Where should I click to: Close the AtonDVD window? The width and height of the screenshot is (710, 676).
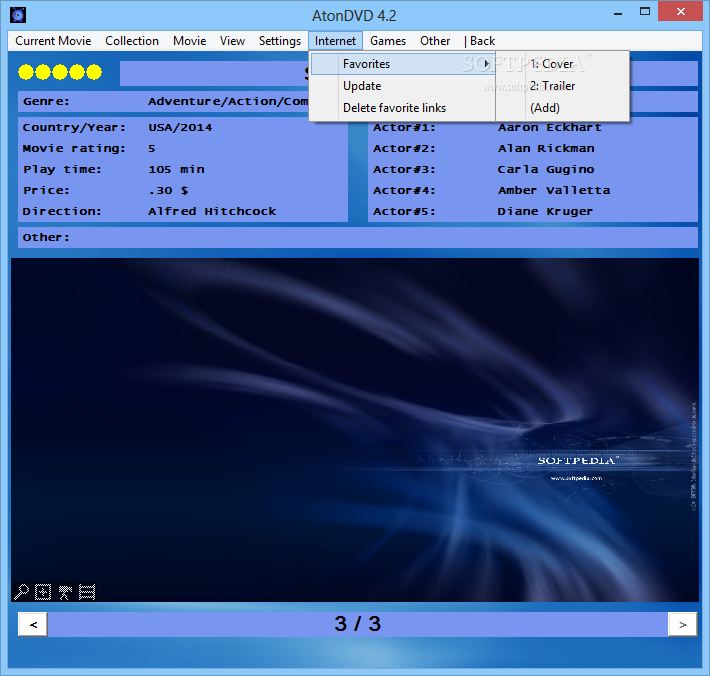[681, 12]
